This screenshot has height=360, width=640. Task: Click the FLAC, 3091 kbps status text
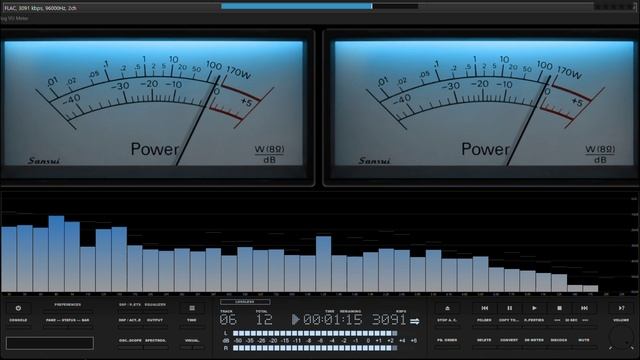[40, 8]
